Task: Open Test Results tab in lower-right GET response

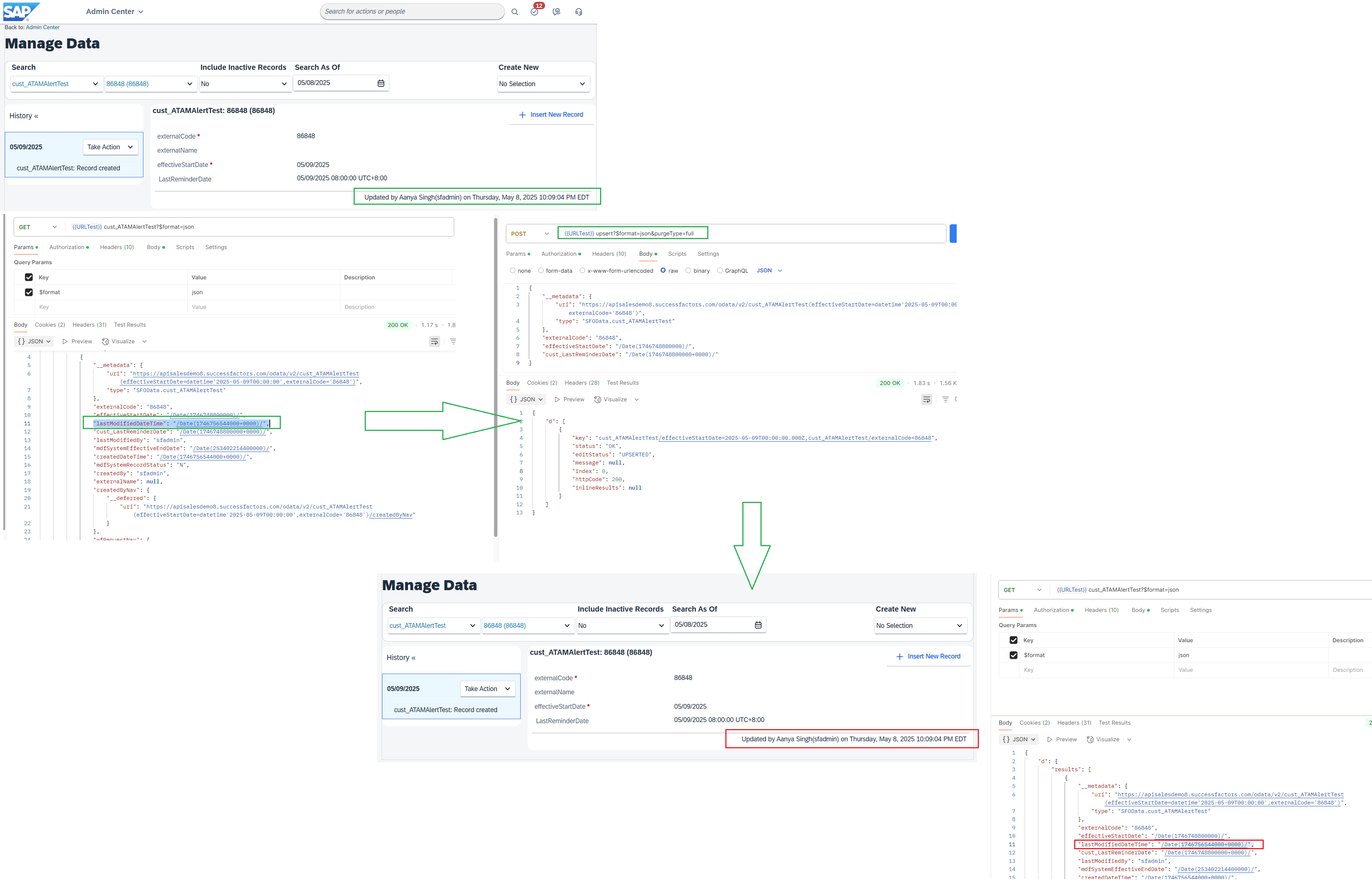Action: [1114, 723]
